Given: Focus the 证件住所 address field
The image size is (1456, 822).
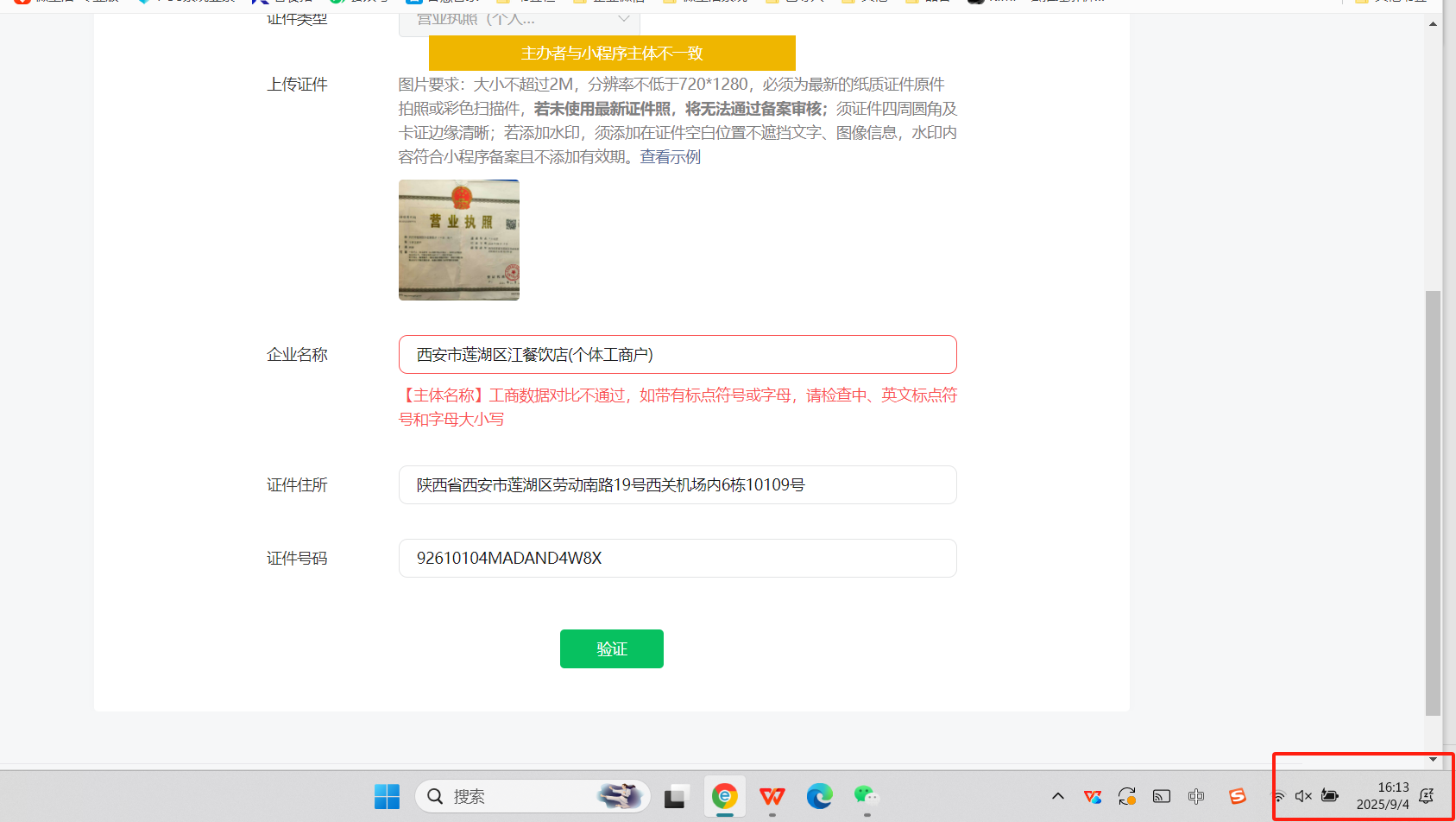Looking at the screenshot, I should (678, 485).
